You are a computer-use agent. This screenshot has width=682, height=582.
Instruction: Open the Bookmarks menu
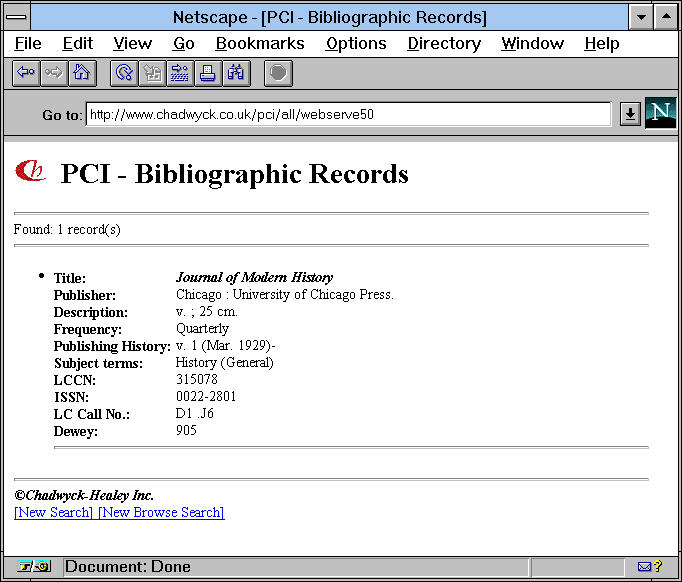pos(260,43)
